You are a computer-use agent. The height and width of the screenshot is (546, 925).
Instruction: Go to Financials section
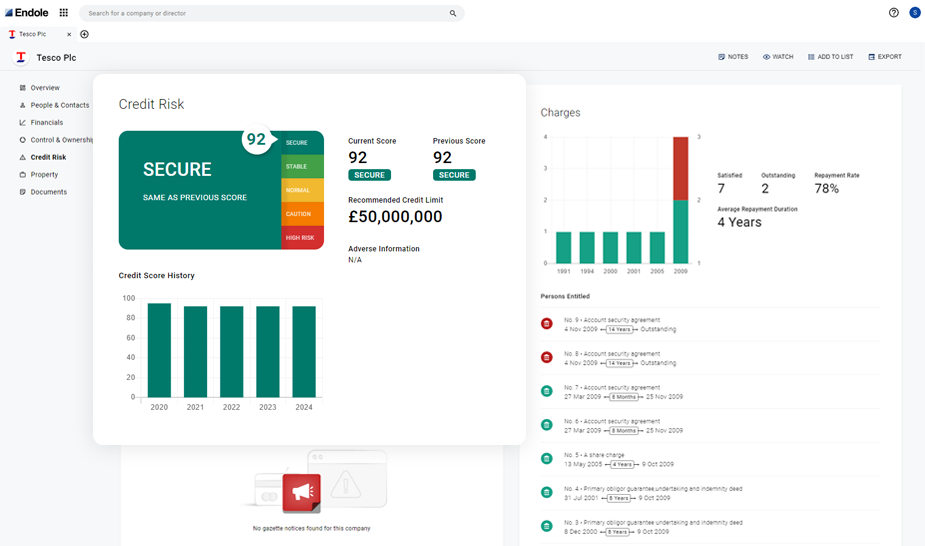[x=47, y=123]
